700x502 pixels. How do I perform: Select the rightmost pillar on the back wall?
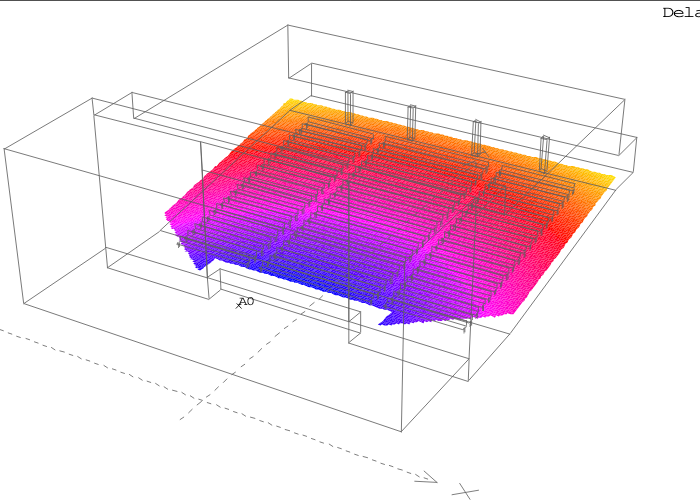[x=545, y=152]
